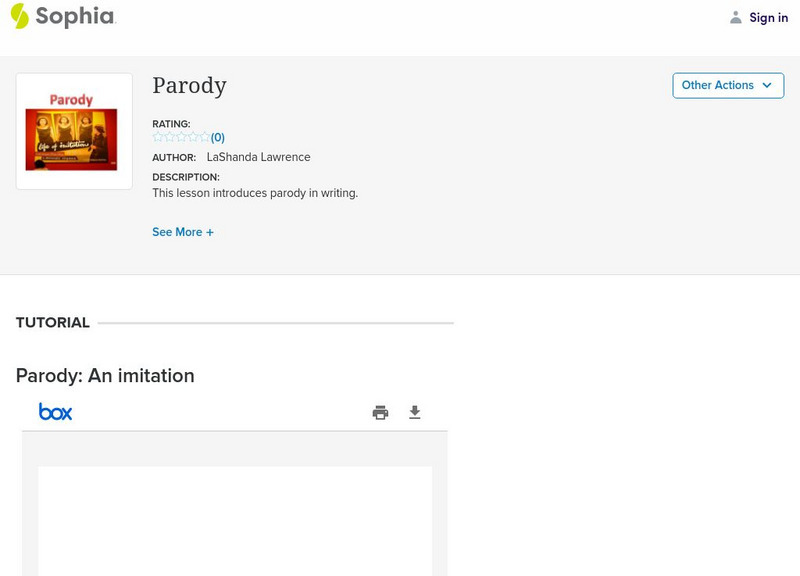This screenshot has width=800, height=576.
Task: Rate the lesson four stars
Action: pos(193,137)
